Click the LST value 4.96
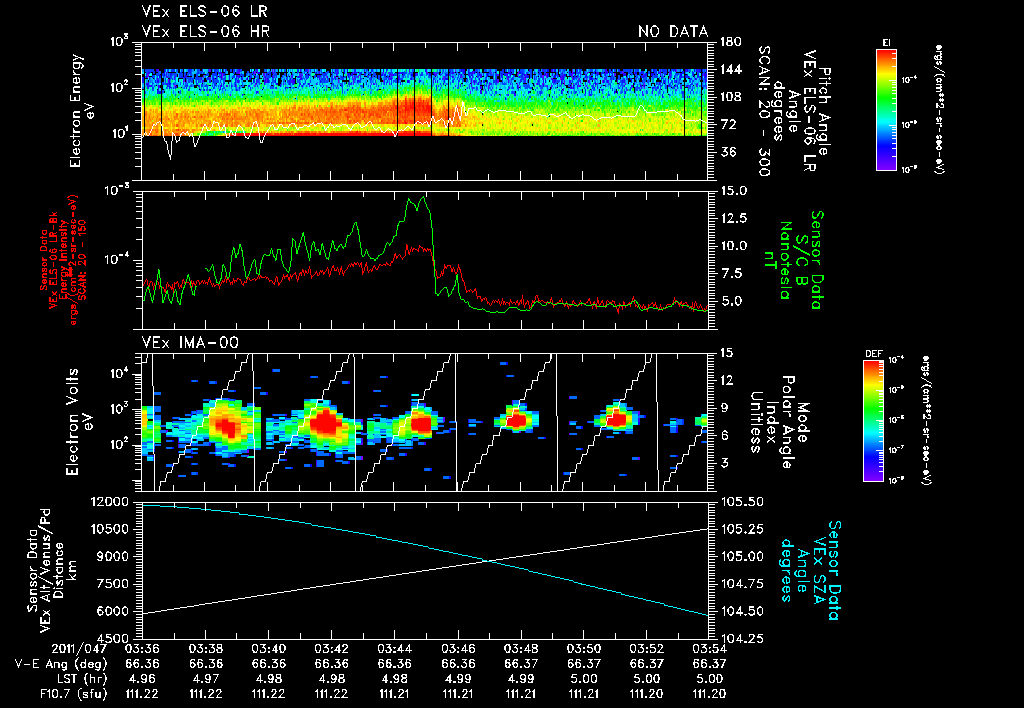The height and width of the screenshot is (708, 1024). pos(142,679)
